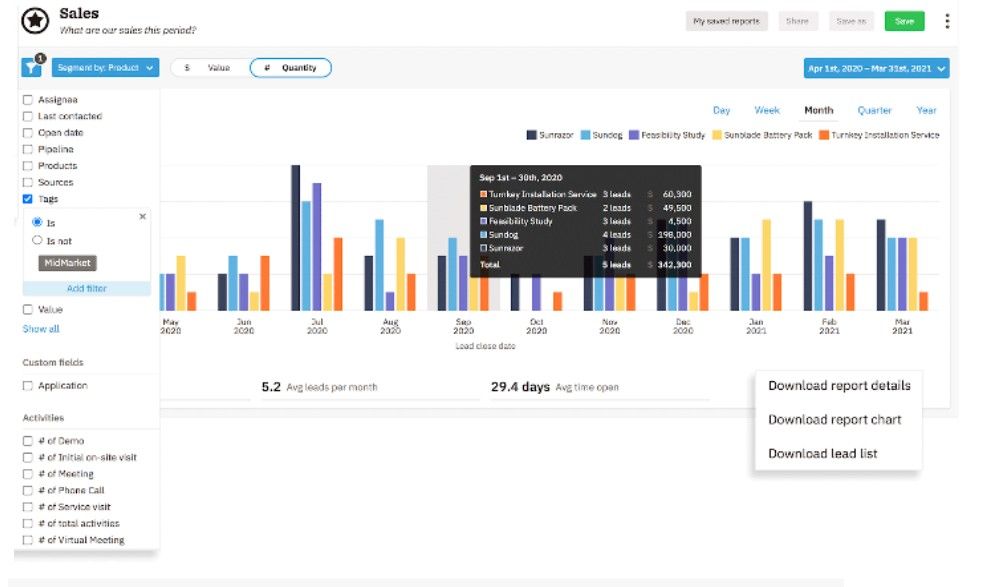The height and width of the screenshot is (587, 988).
Task: Expand the Segment by: Product dropdown
Action: (x=105, y=68)
